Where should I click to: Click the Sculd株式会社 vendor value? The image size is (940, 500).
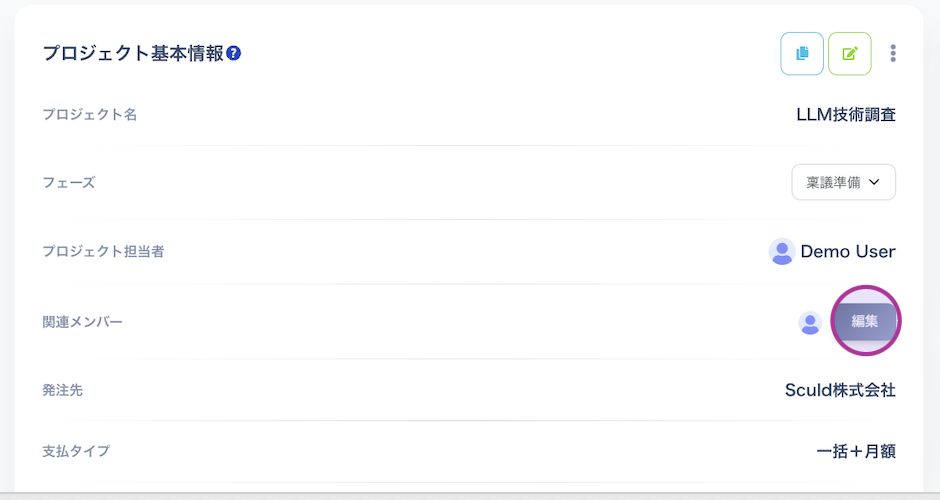click(x=840, y=390)
